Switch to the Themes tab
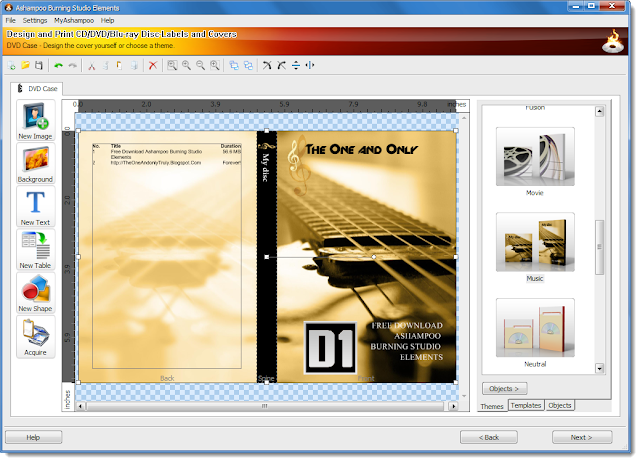The width and height of the screenshot is (640, 462). click(x=492, y=406)
